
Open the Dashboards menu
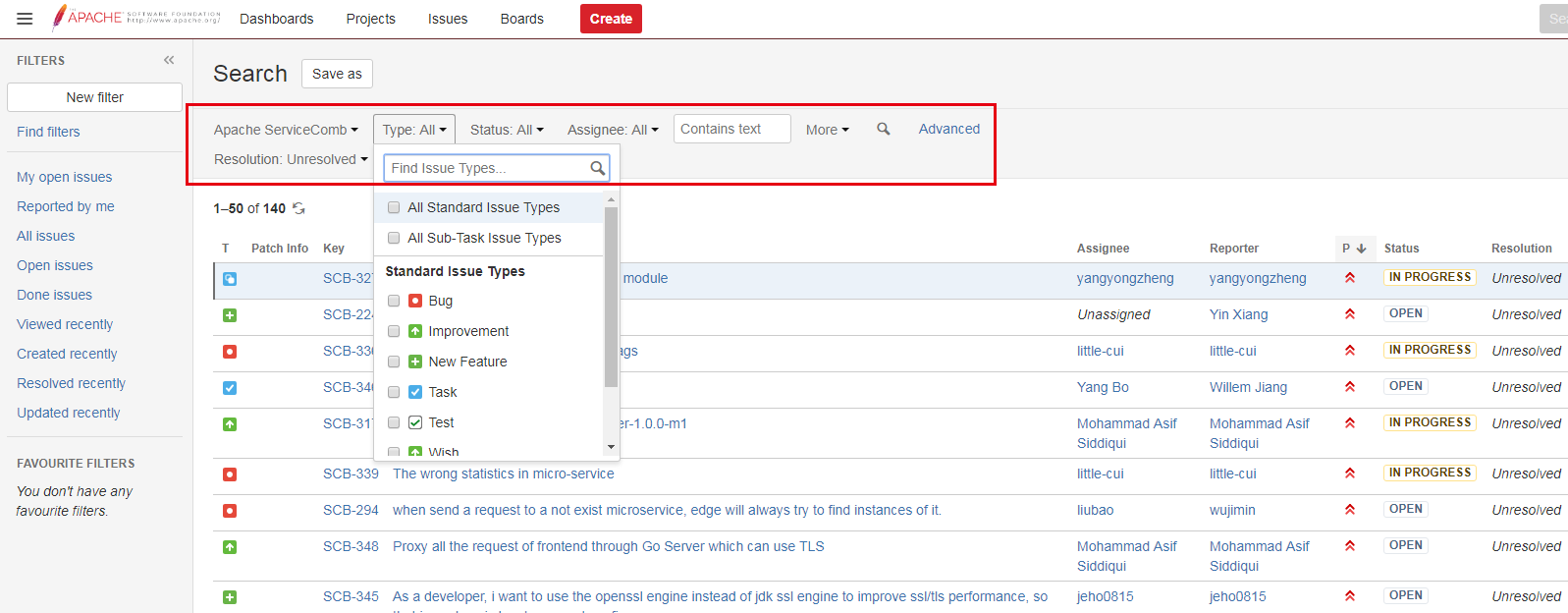[x=277, y=19]
